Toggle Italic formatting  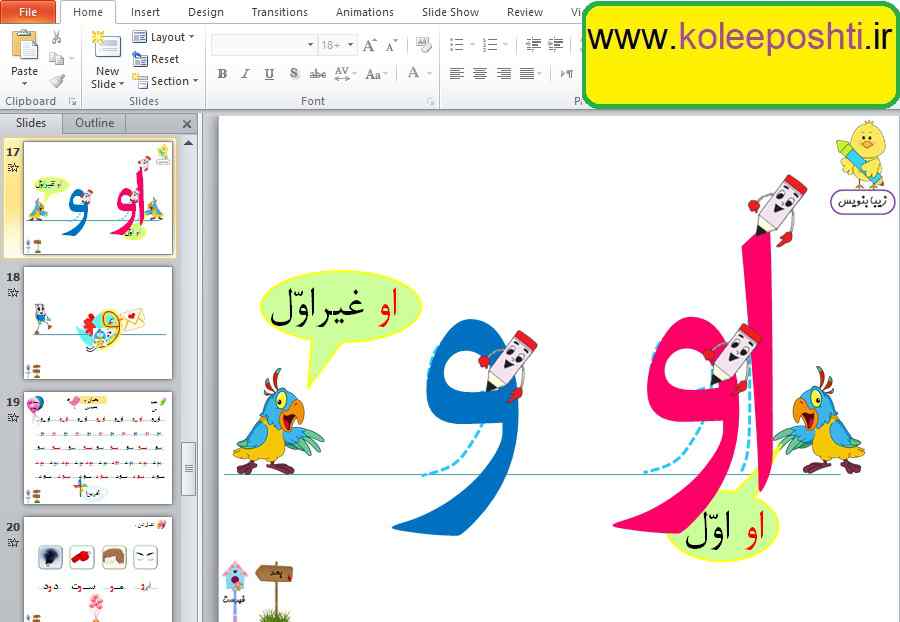[245, 74]
